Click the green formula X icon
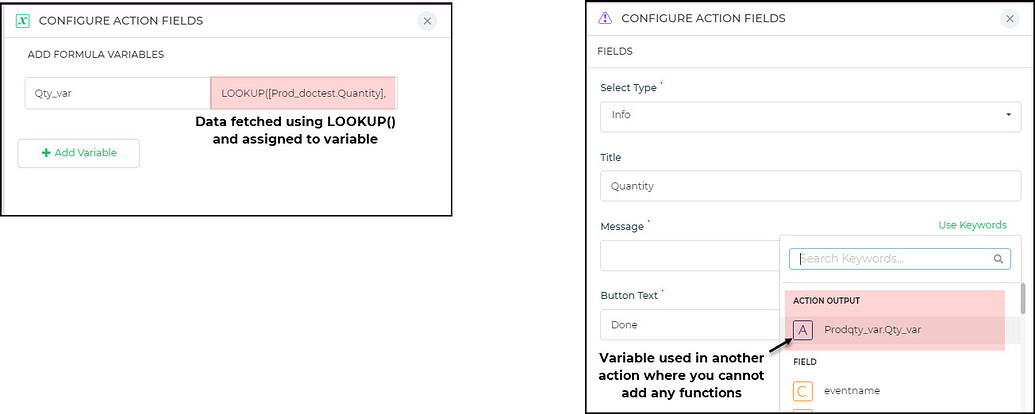 (22, 21)
